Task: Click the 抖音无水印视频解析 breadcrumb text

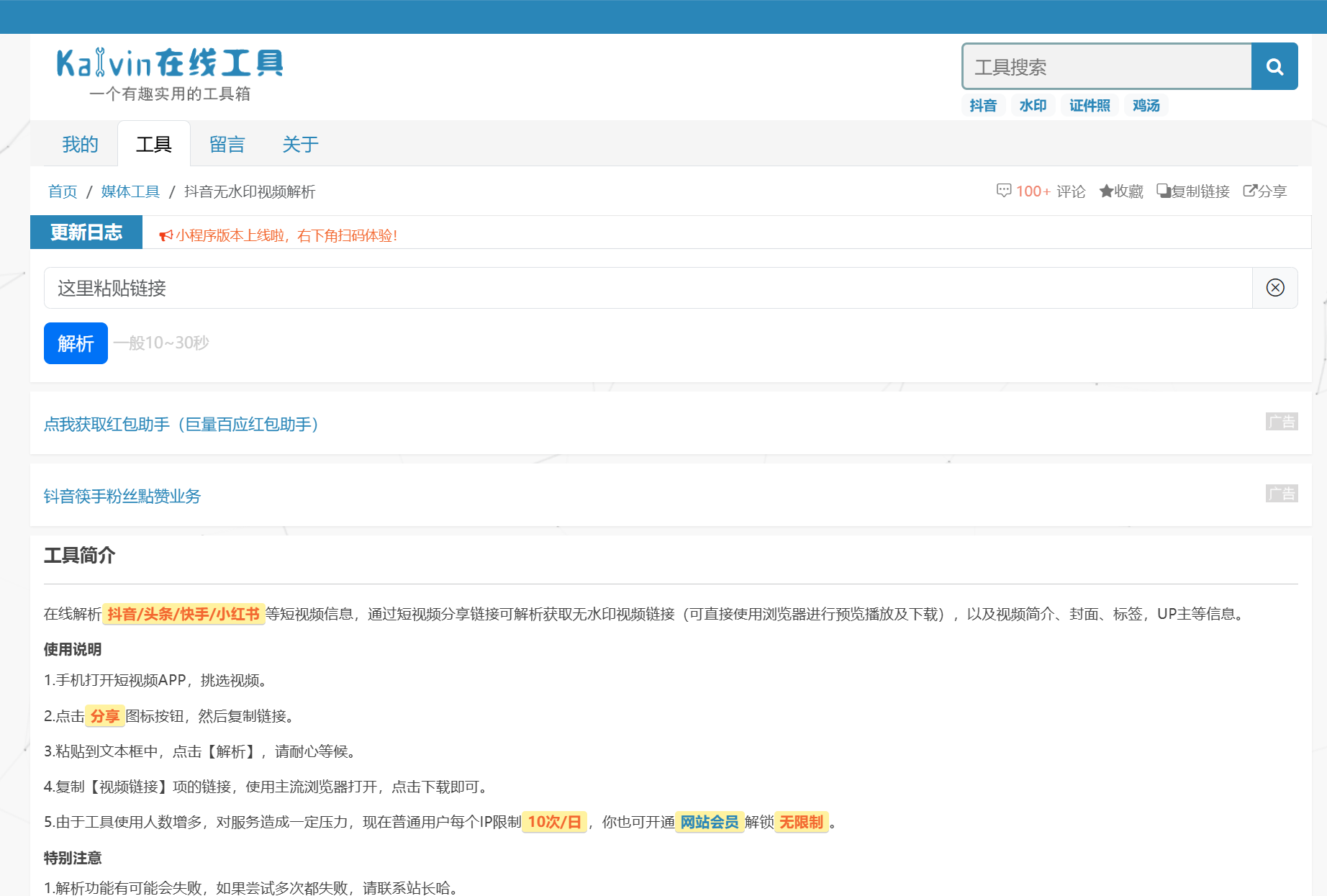Action: [250, 191]
